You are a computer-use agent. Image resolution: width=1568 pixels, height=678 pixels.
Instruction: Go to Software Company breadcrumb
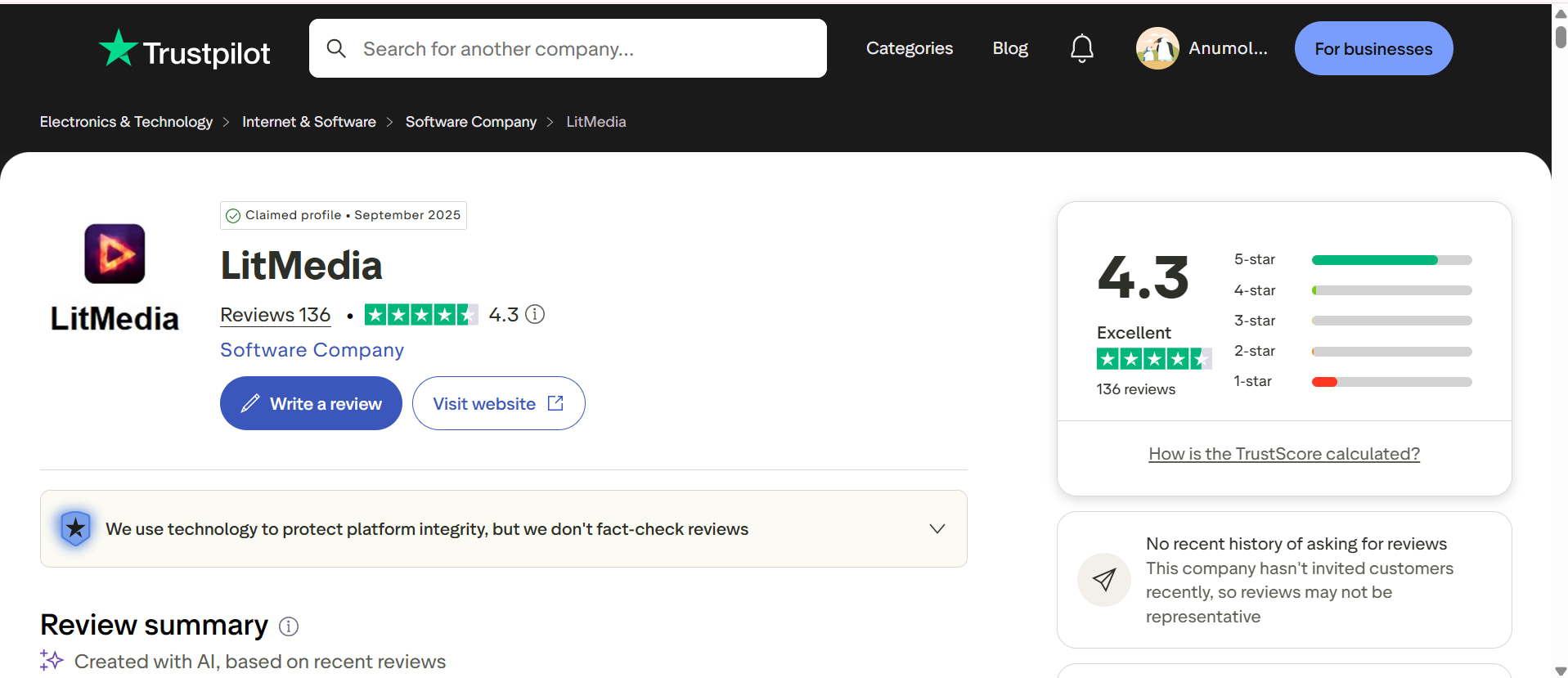[471, 122]
